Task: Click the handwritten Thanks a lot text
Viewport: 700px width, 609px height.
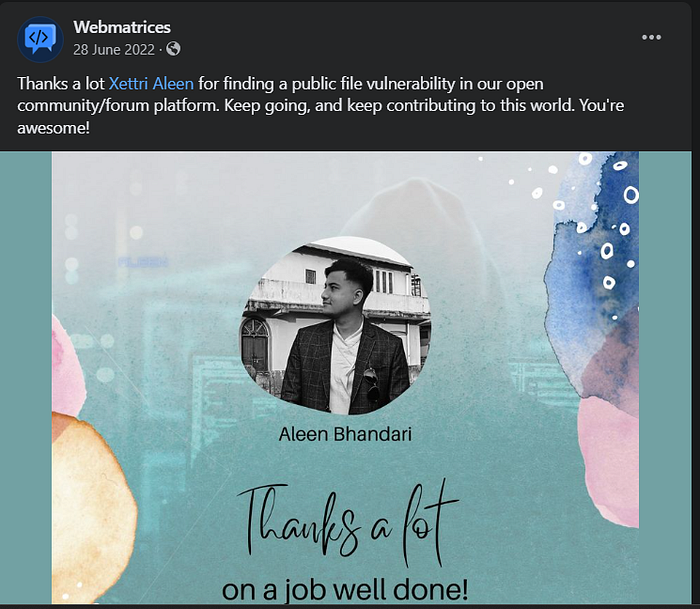Action: point(347,526)
